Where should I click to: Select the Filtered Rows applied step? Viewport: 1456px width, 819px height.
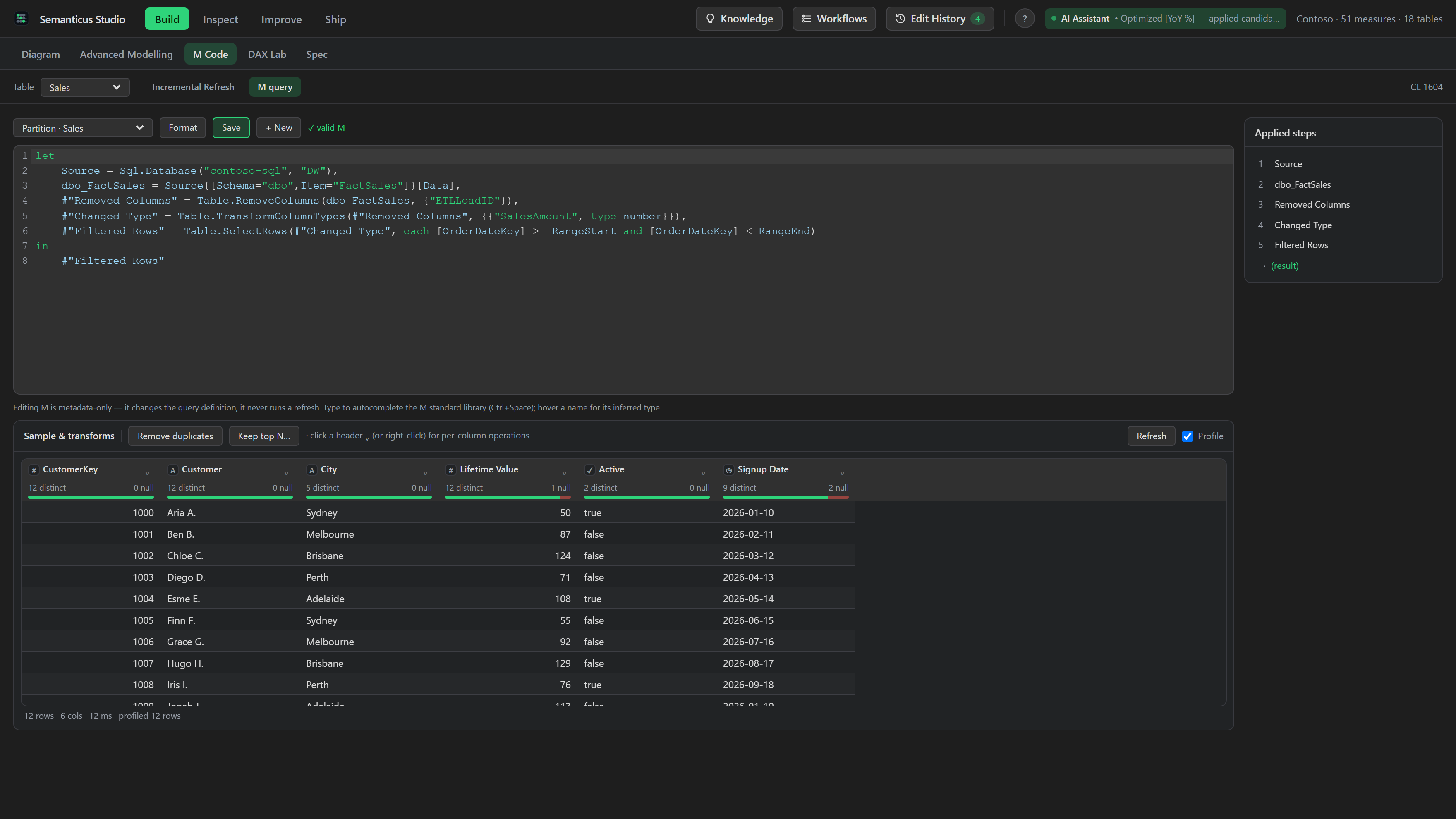(x=1300, y=245)
